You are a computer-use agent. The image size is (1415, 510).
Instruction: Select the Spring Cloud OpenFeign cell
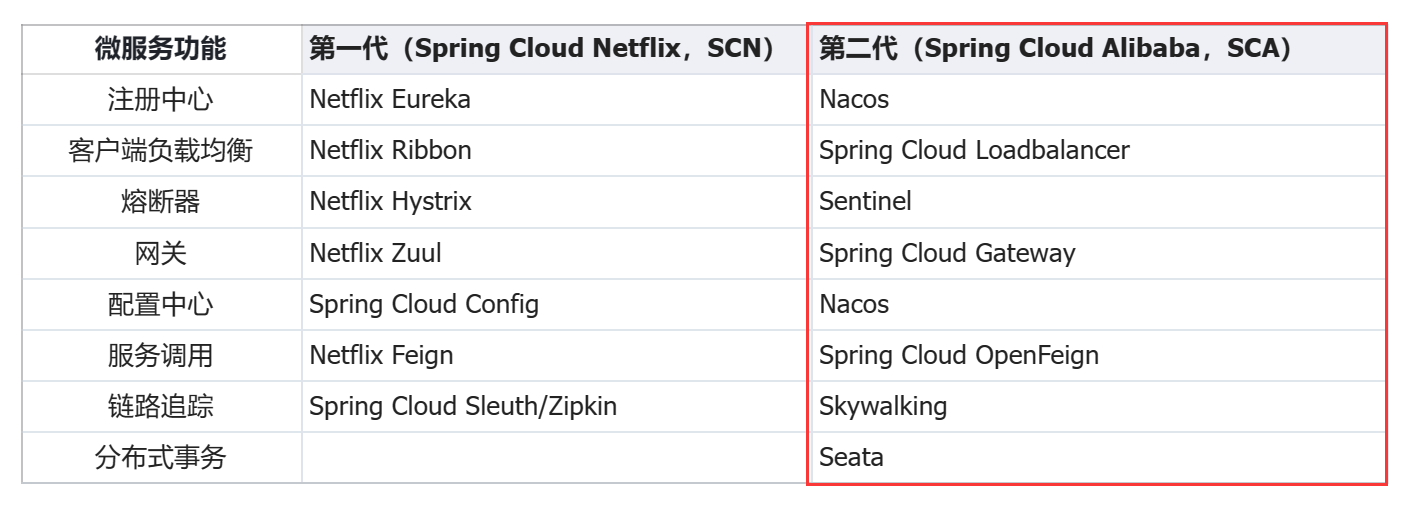click(1098, 355)
